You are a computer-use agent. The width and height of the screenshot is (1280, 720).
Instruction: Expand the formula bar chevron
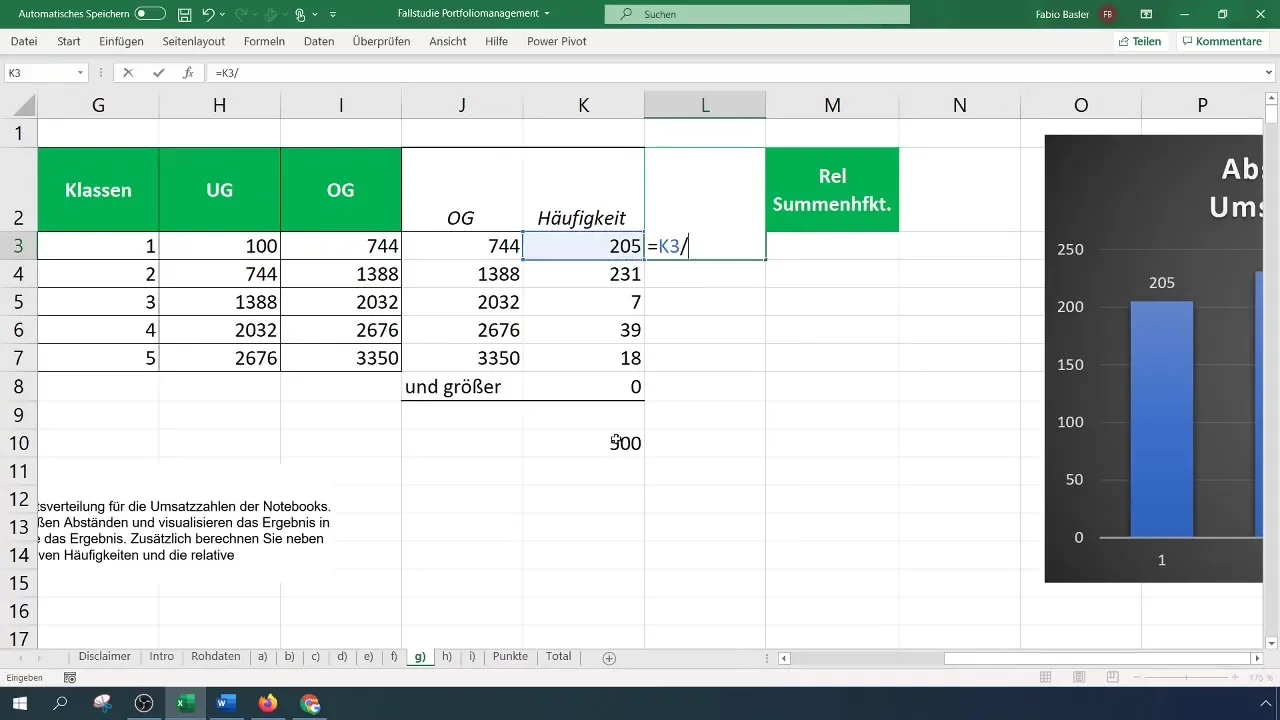click(1270, 73)
